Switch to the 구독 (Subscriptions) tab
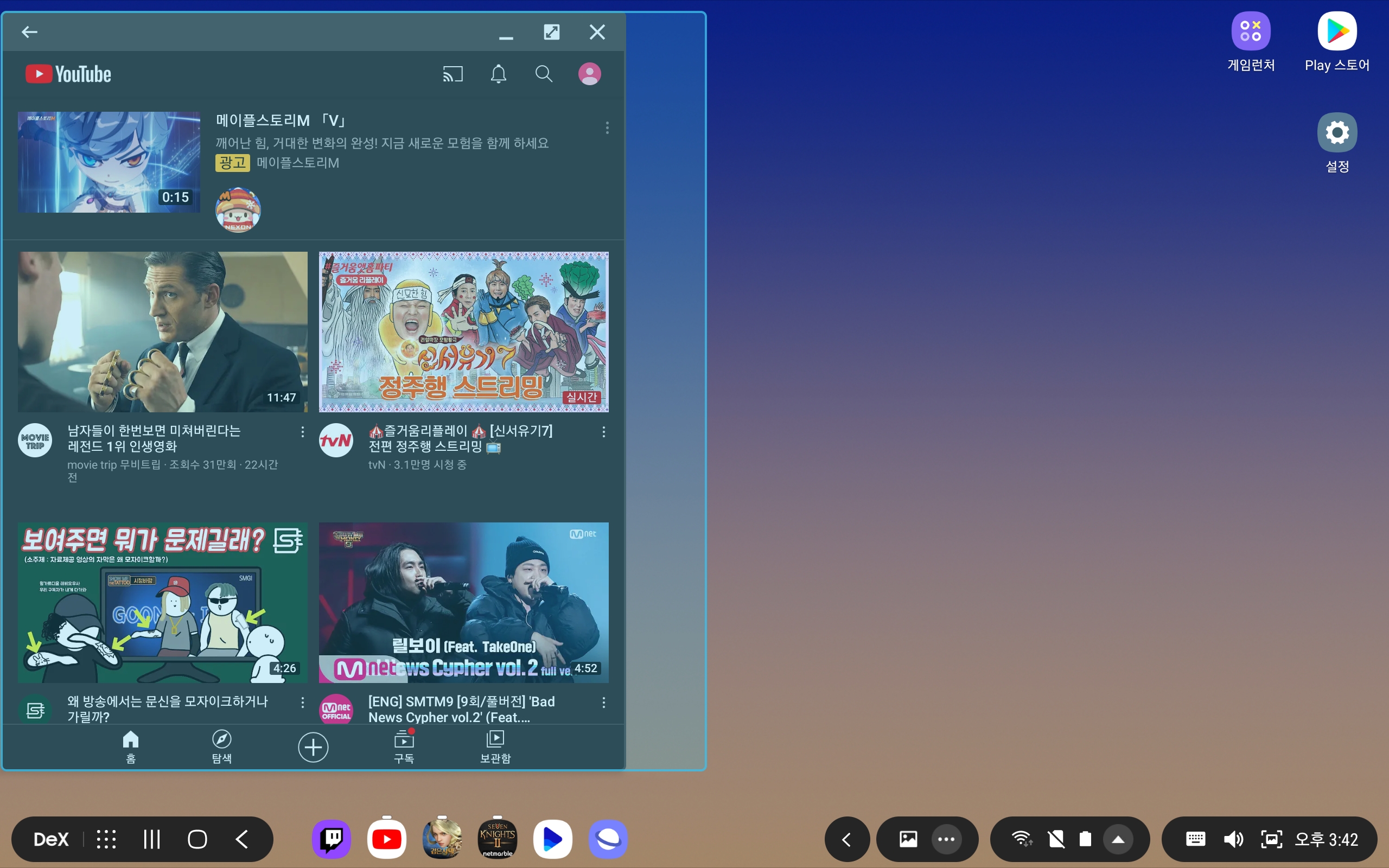The image size is (1389, 868). pos(404,746)
